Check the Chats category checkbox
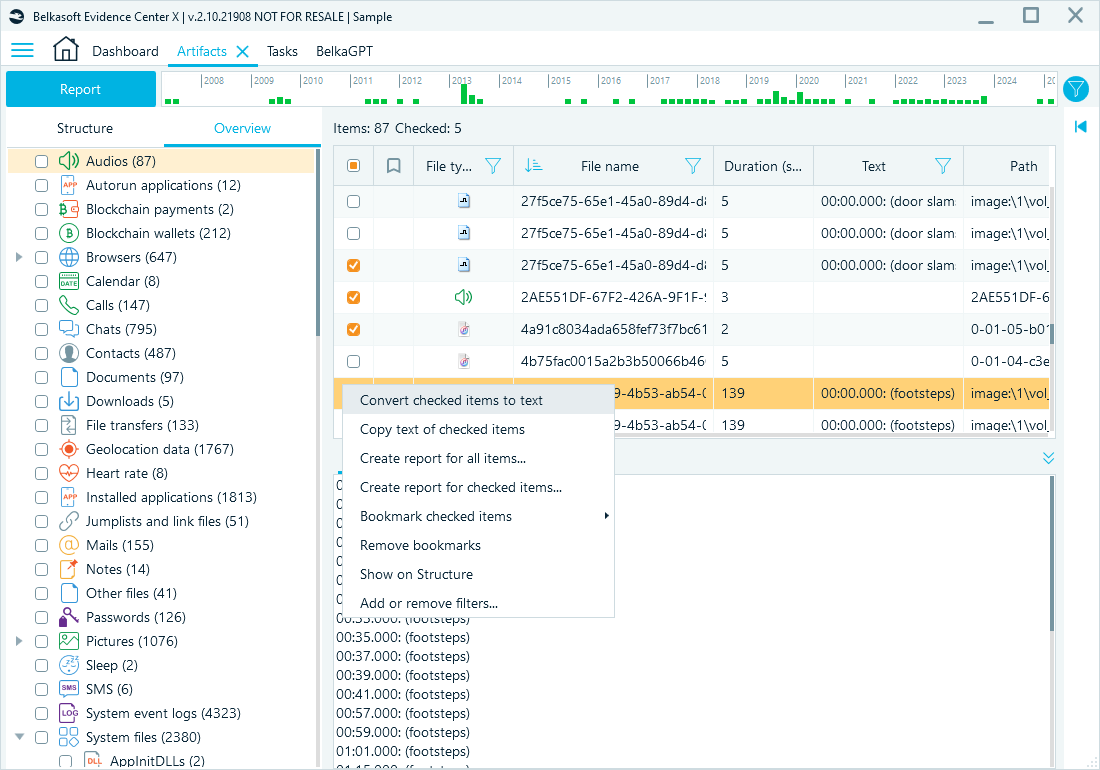1100x770 pixels. (41, 329)
